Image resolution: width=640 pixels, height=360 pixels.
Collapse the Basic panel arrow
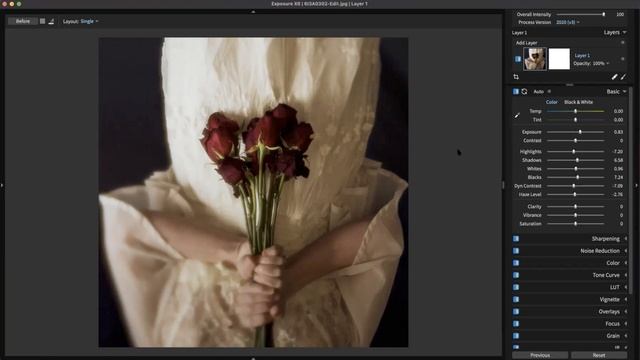[624, 92]
